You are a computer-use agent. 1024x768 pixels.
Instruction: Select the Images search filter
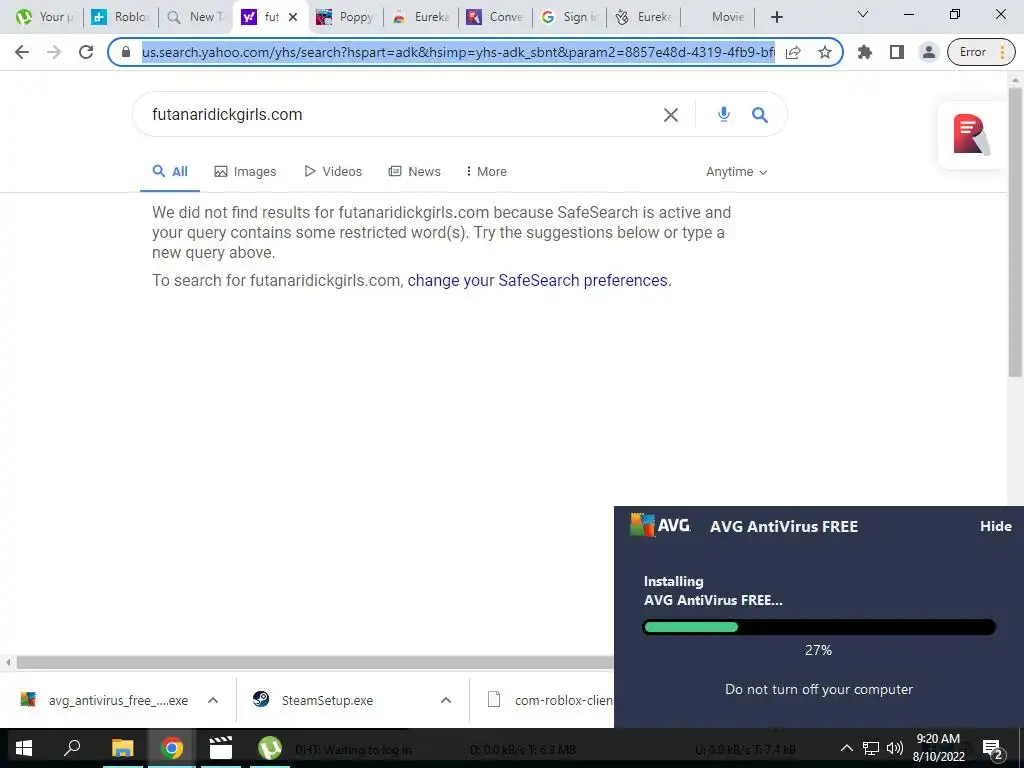pyautogui.click(x=246, y=172)
